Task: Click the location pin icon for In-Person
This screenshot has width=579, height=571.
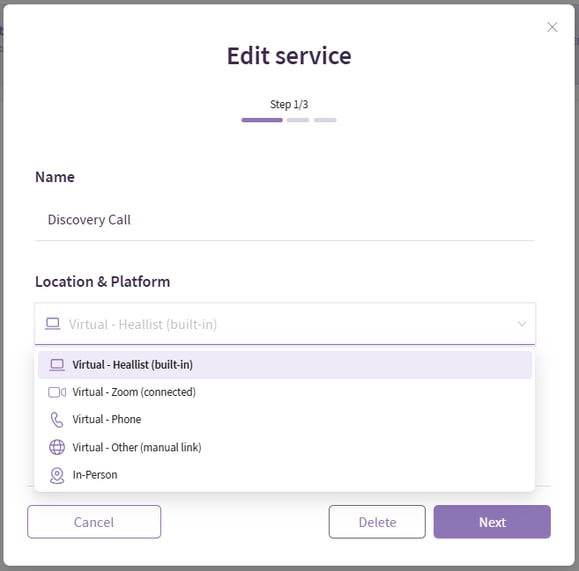Action: pyautogui.click(x=57, y=475)
